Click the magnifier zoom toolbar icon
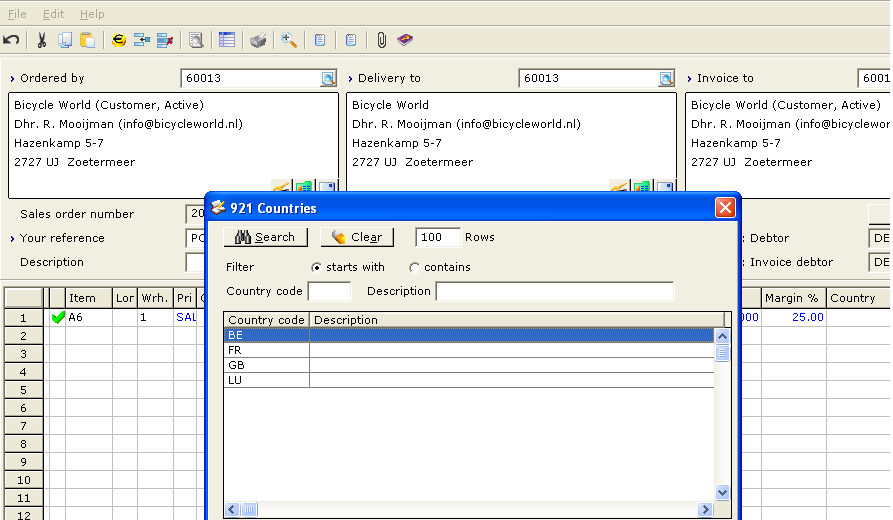This screenshot has width=893, height=520. (x=289, y=40)
